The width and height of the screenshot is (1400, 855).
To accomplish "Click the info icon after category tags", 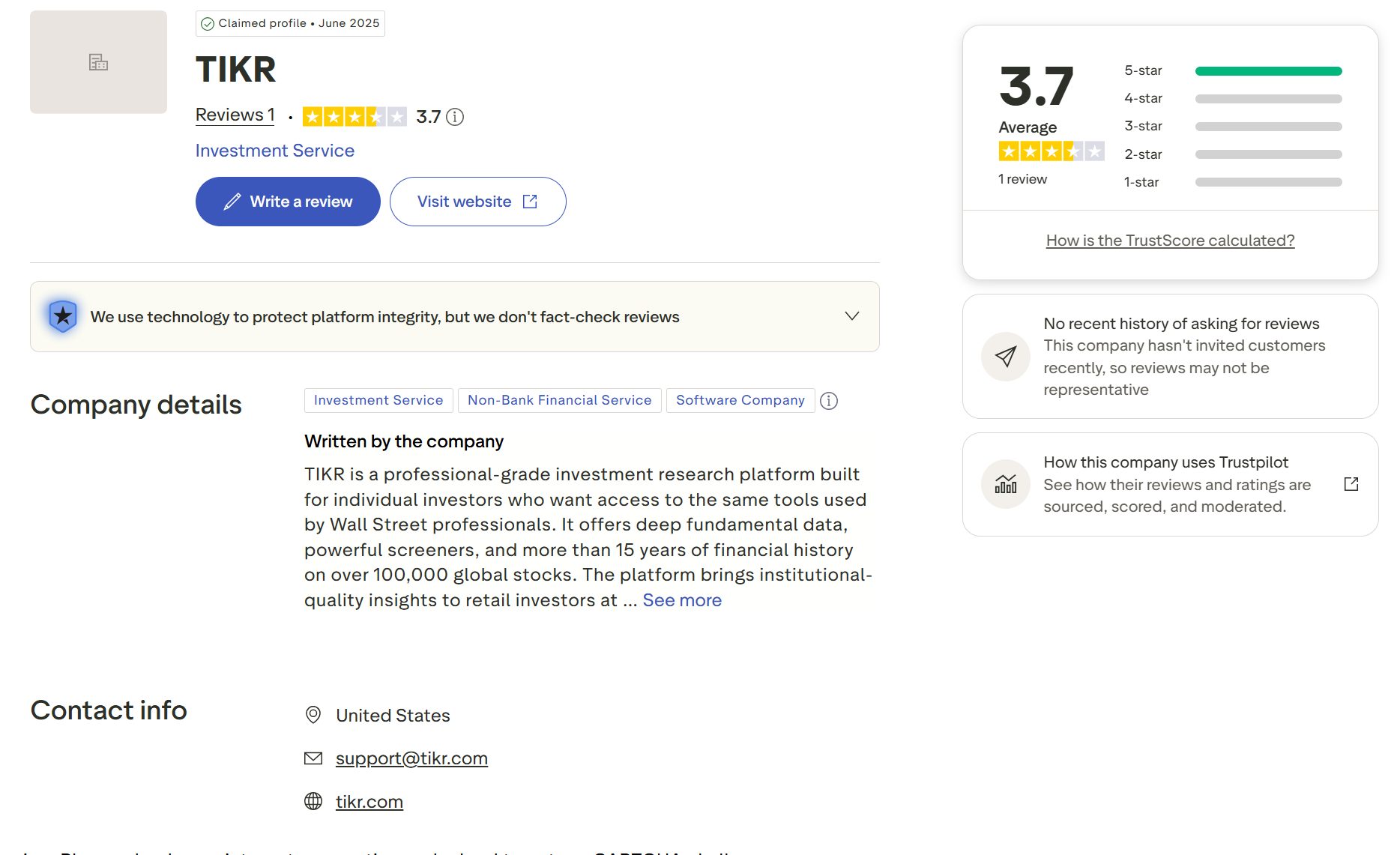I will pos(829,401).
